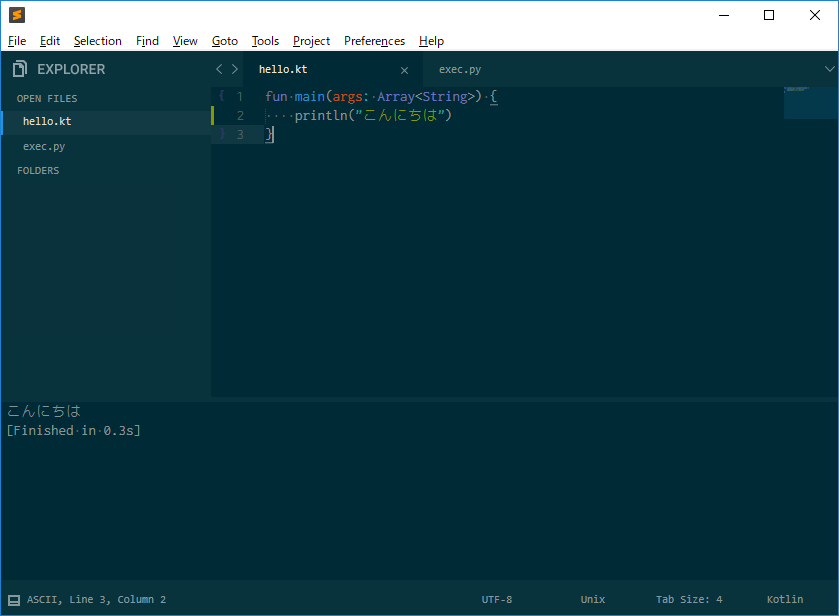Open the Goto menu

225,41
